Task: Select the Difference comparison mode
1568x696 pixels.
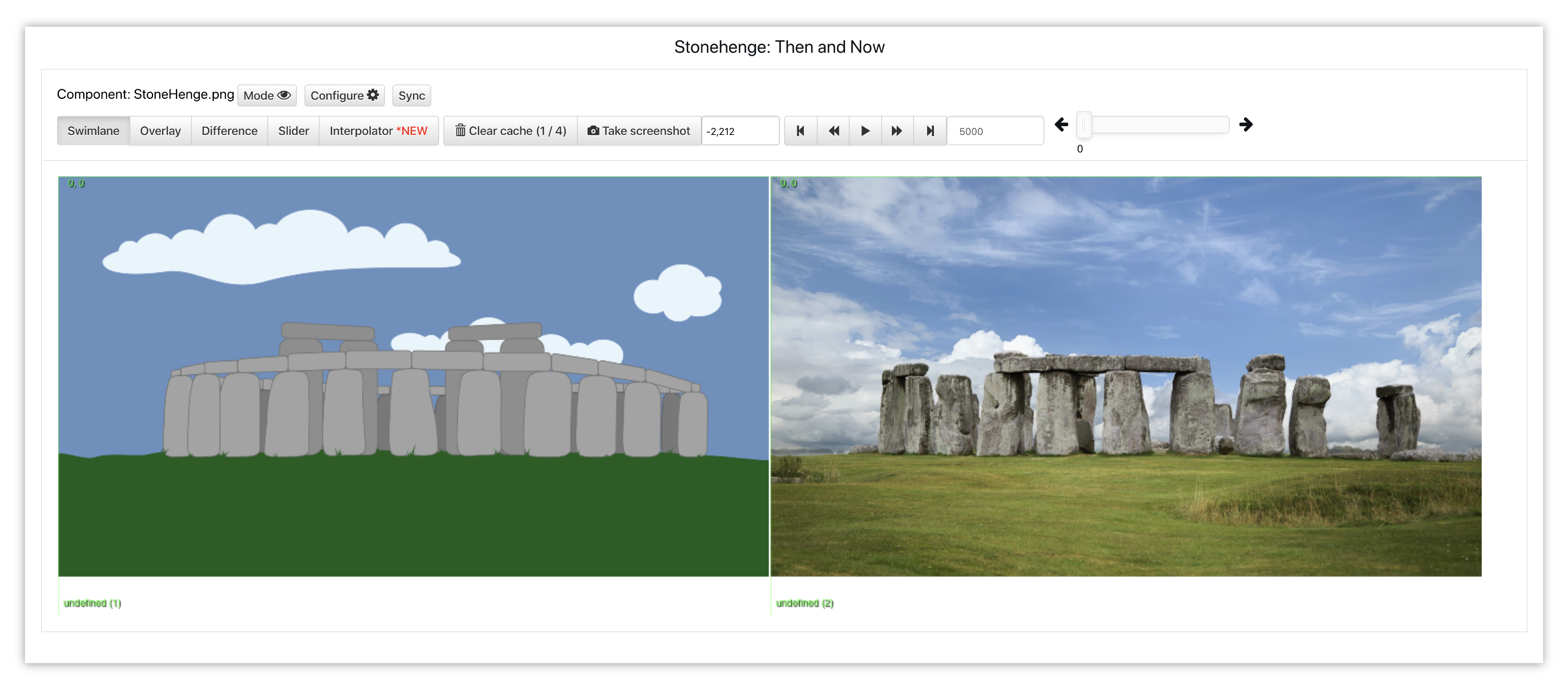Action: point(230,131)
